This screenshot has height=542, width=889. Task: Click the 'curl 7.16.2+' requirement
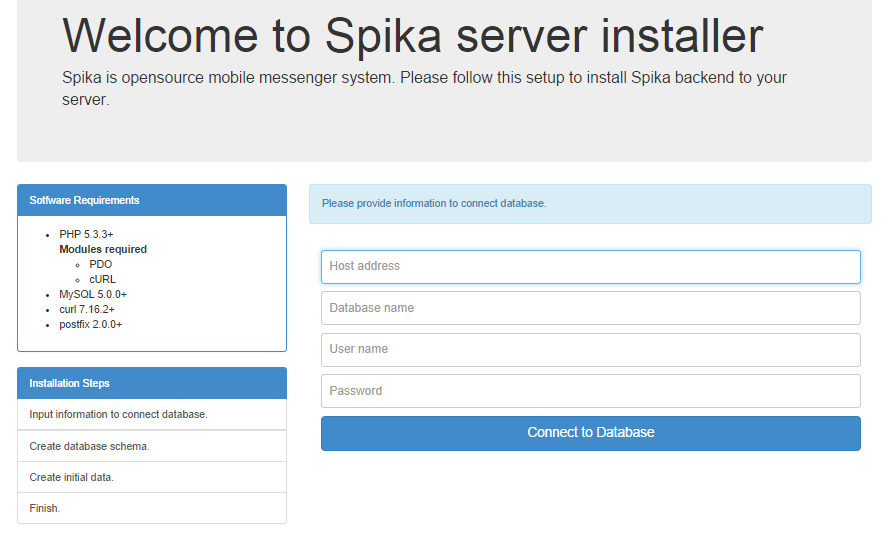pos(87,310)
